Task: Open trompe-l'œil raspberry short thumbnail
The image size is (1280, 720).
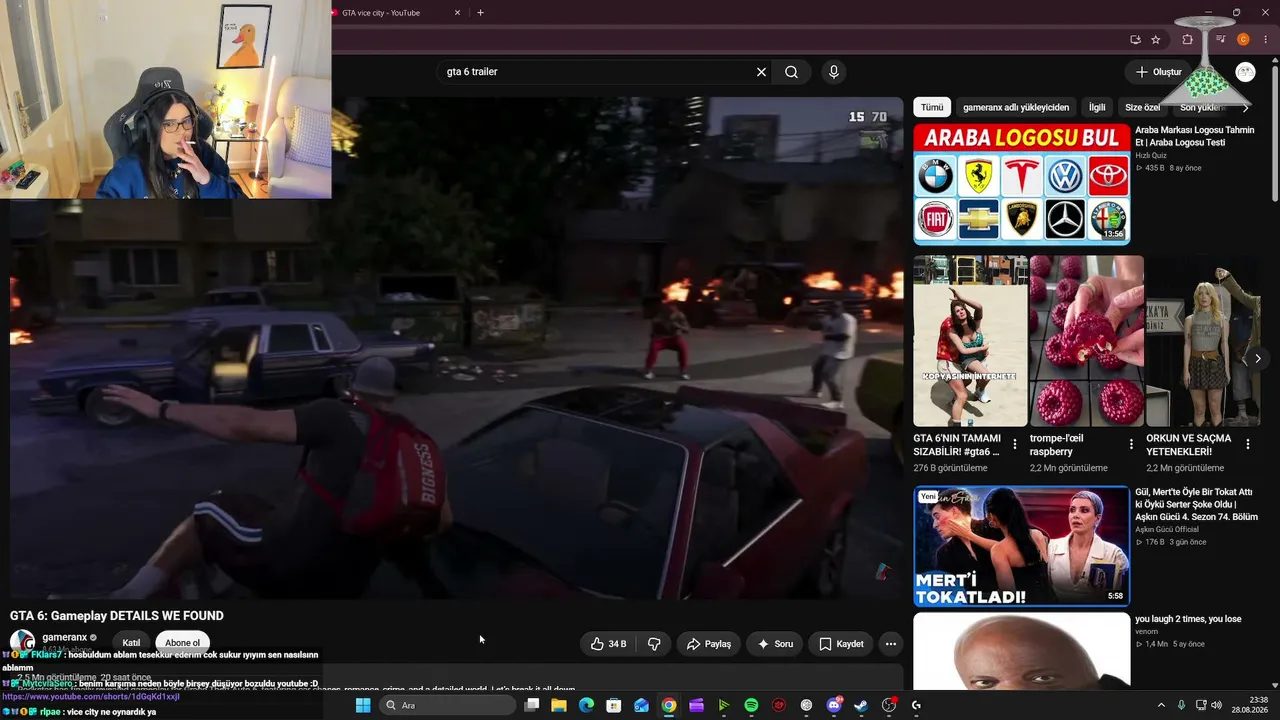Action: [x=1086, y=341]
